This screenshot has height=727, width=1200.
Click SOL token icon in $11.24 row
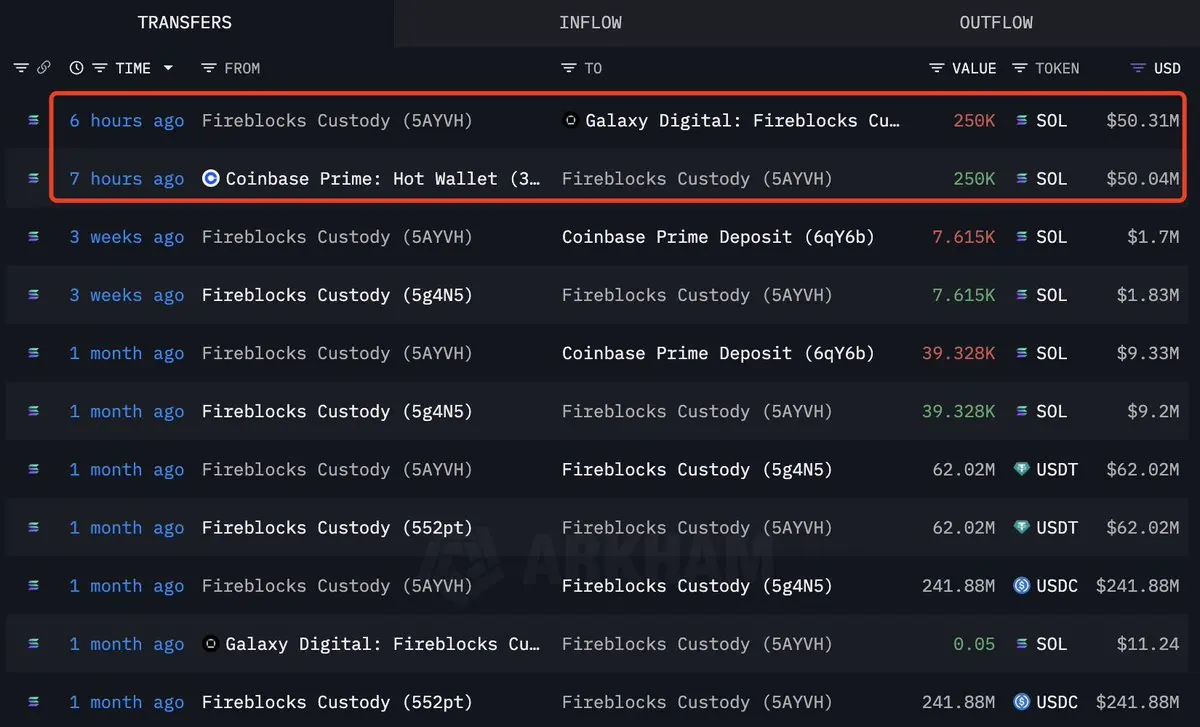(x=1021, y=644)
